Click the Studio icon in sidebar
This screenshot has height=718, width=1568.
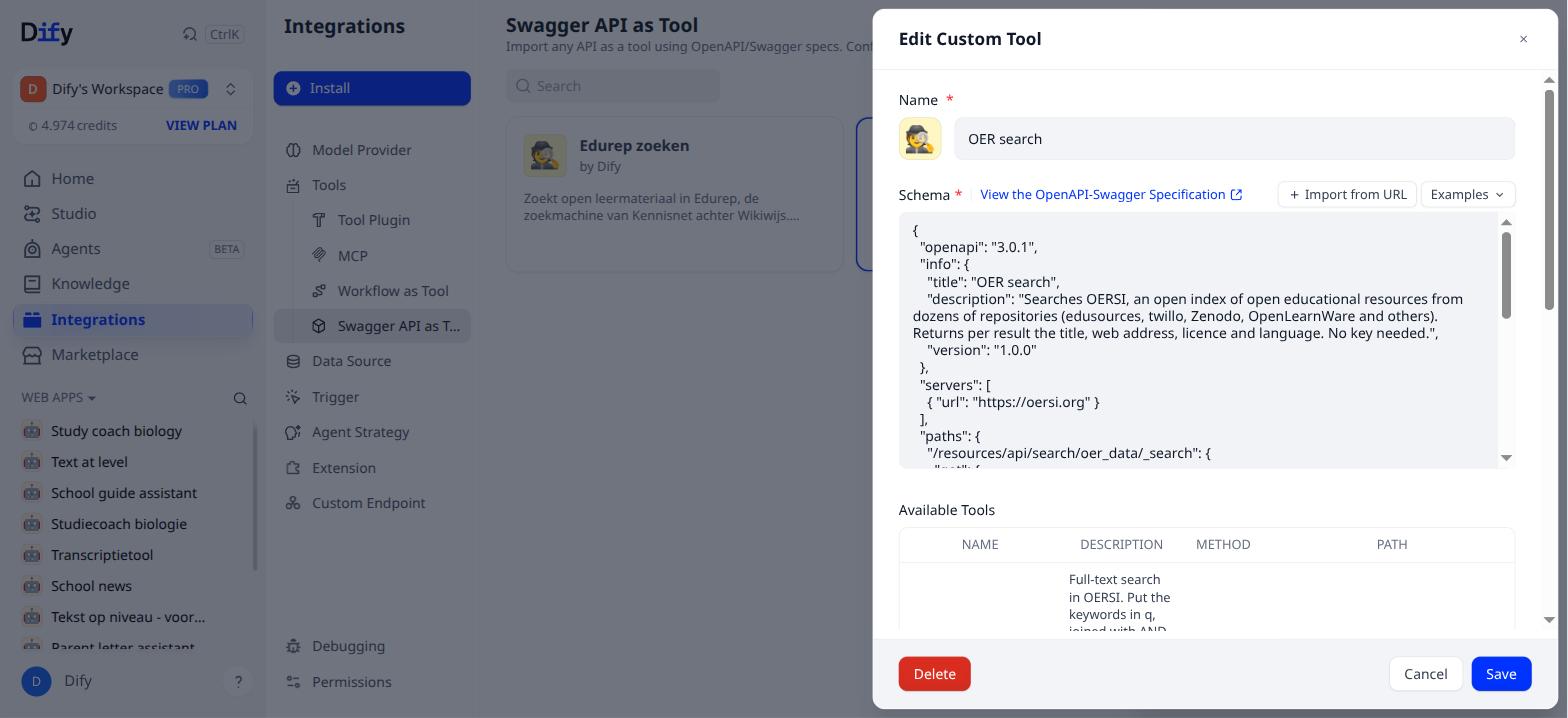[32, 214]
